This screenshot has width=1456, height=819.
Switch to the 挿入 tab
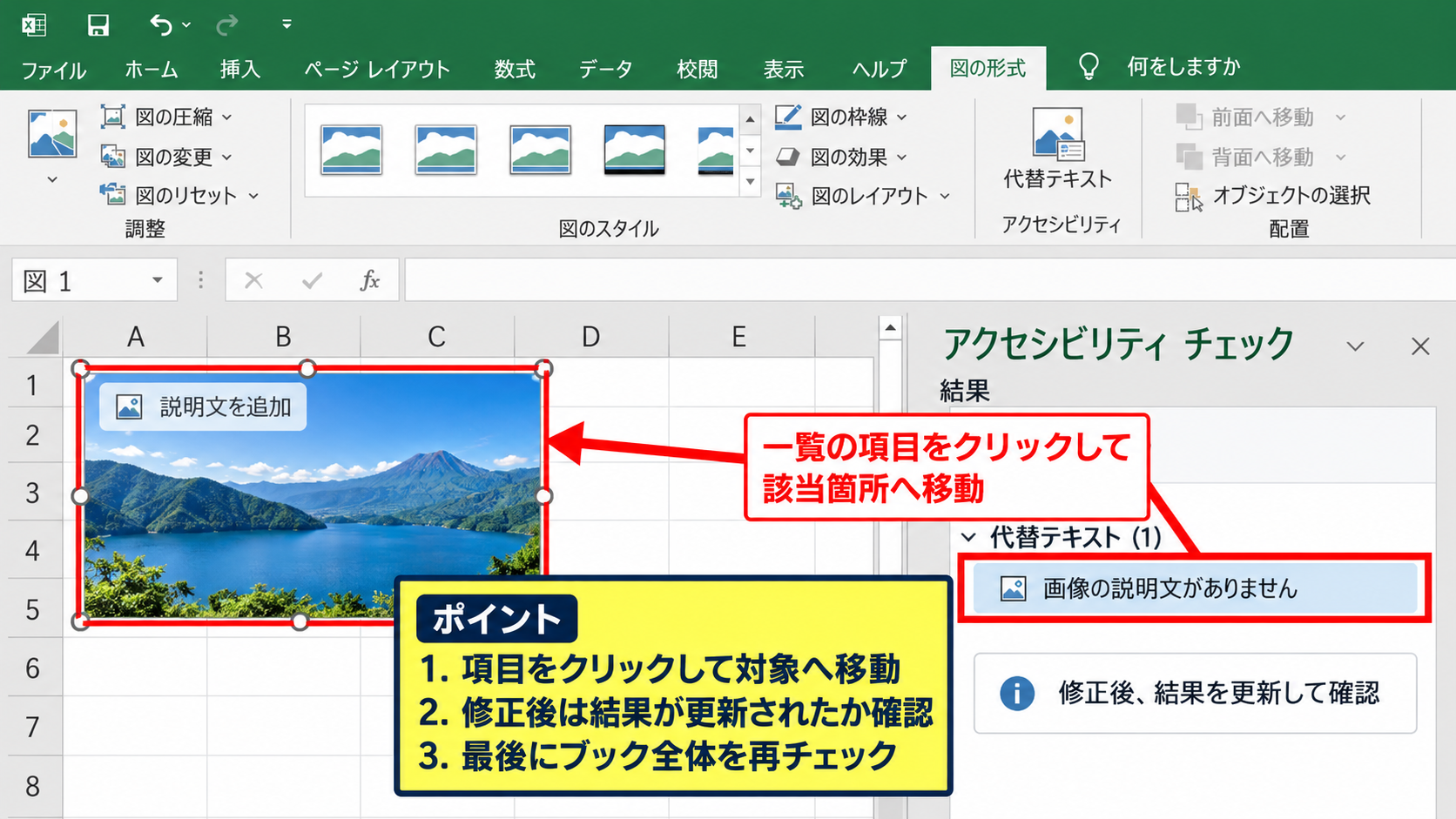[240, 69]
